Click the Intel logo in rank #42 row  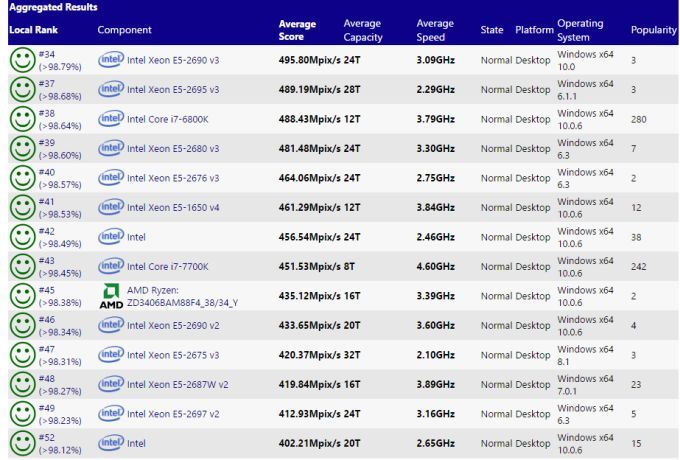[x=111, y=236]
